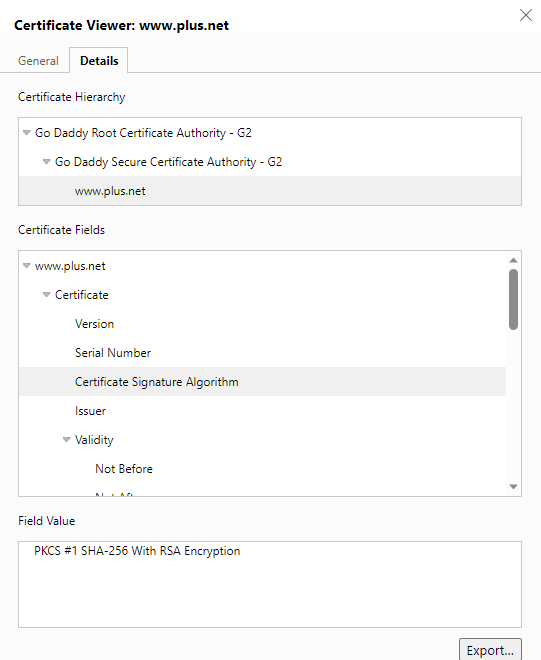The height and width of the screenshot is (660, 541).
Task: Select Go Daddy Secure Certificate Authority - G2
Action: click(270, 162)
